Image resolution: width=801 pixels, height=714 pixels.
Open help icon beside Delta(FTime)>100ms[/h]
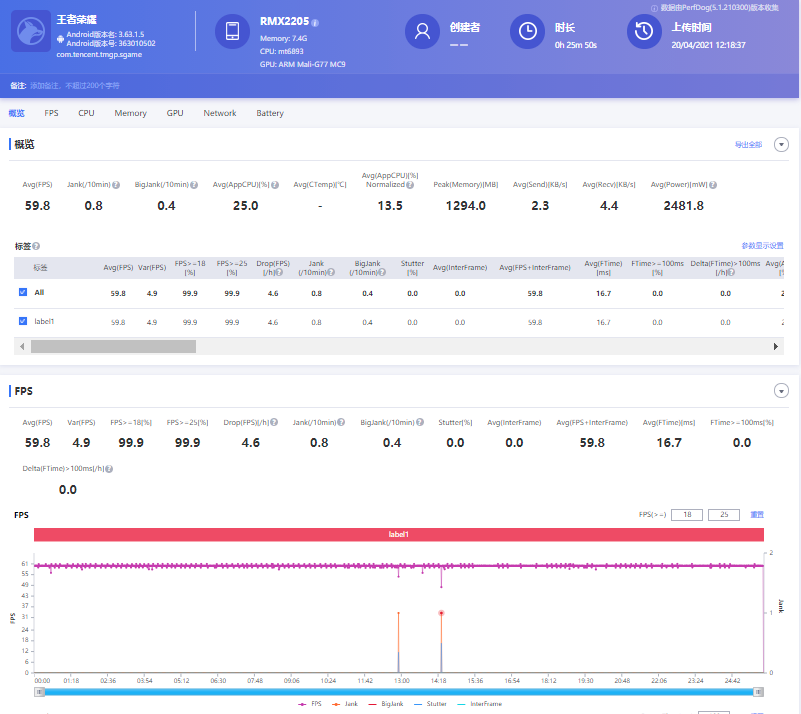(109, 469)
